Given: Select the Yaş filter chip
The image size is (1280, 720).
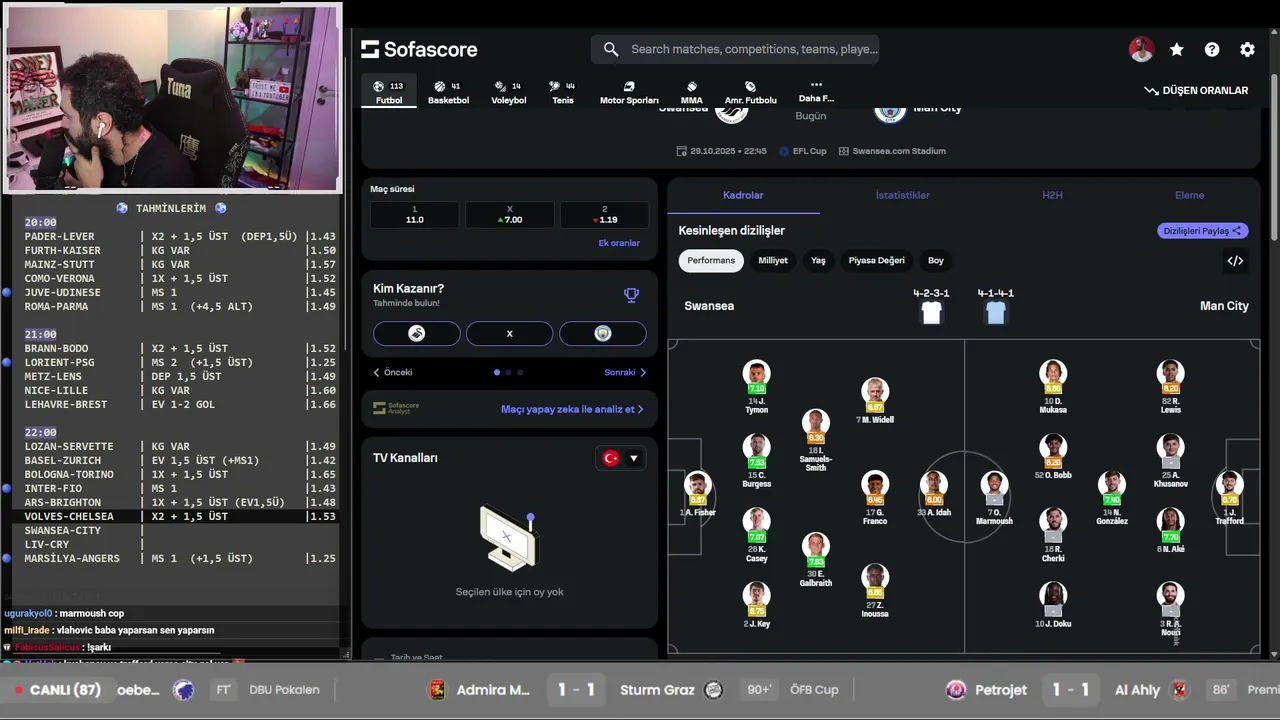Looking at the screenshot, I should [818, 260].
